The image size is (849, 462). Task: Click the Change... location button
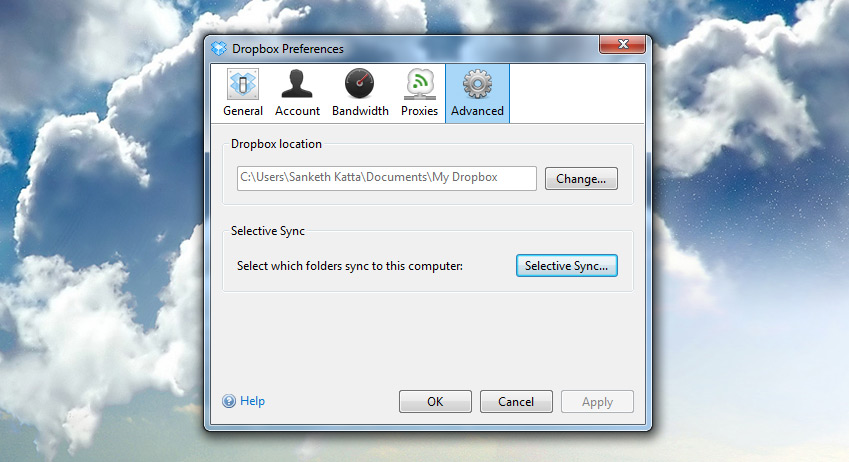point(581,179)
